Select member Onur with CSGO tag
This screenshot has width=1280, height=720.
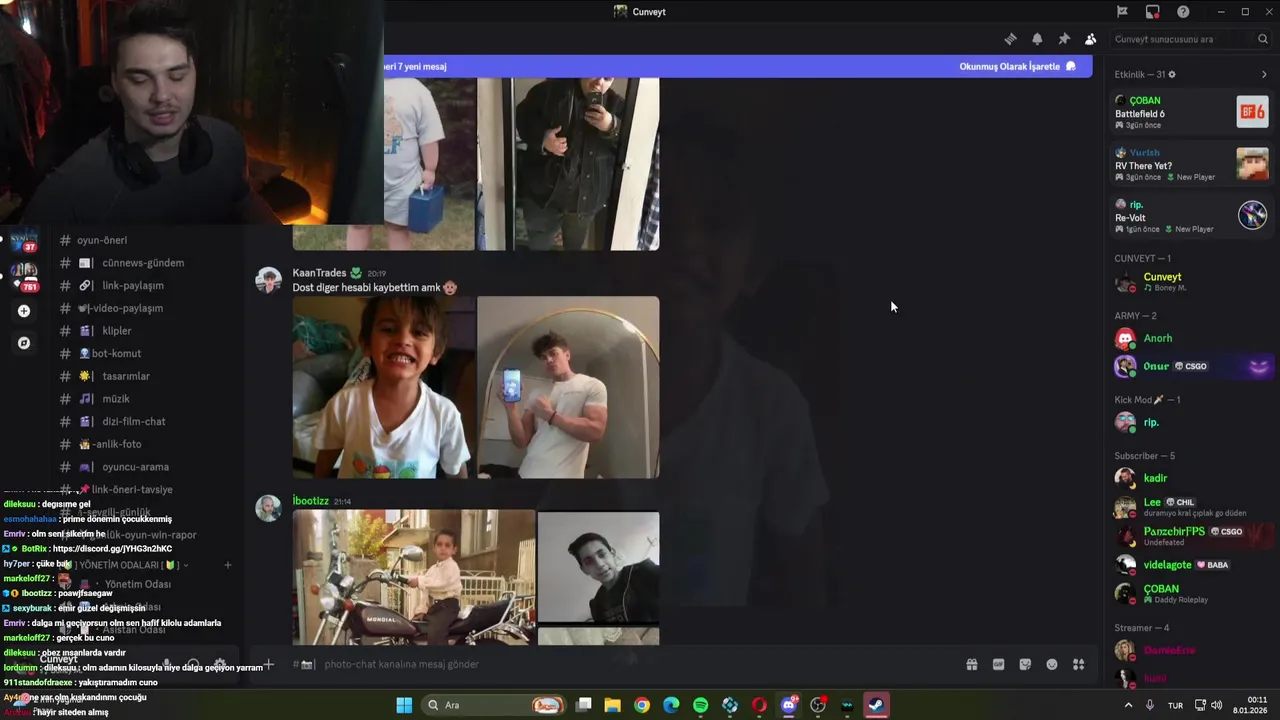point(1191,366)
